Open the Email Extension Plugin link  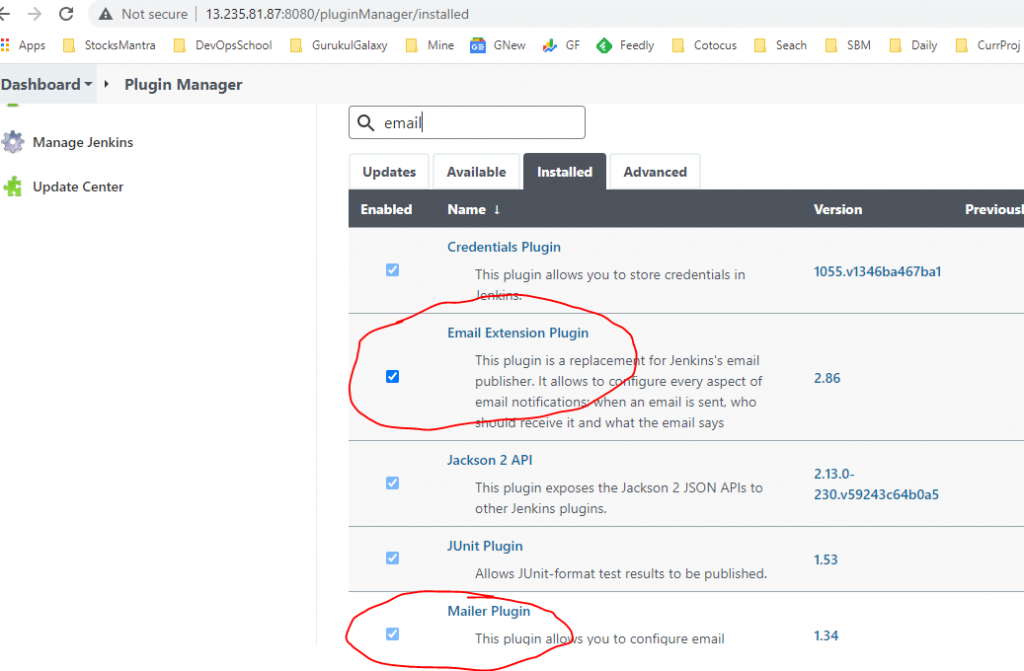[517, 333]
